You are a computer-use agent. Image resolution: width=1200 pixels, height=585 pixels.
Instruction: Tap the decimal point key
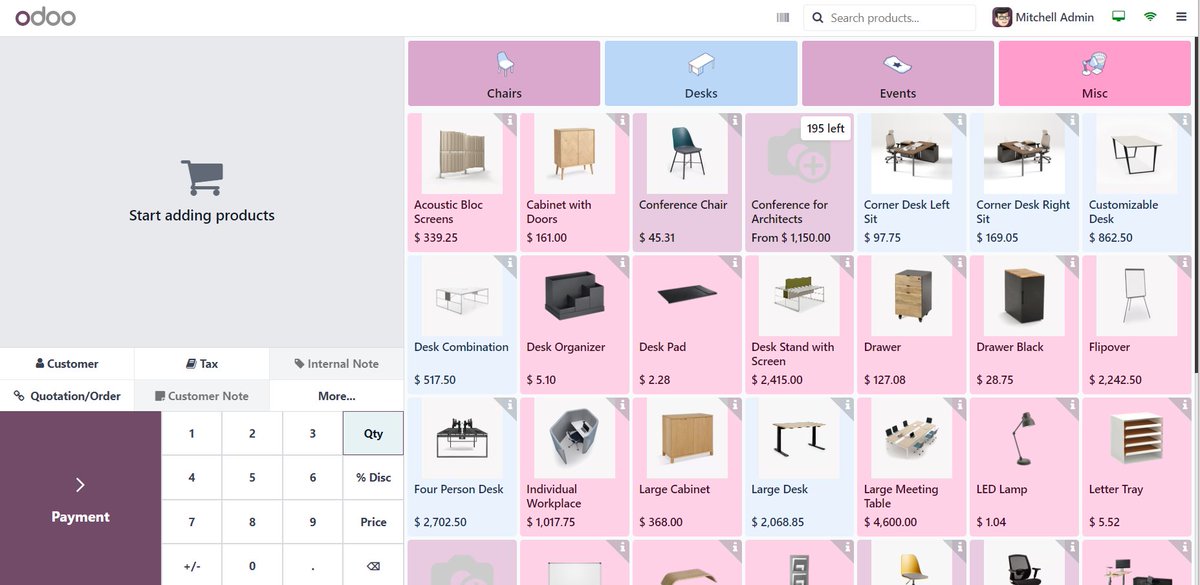313,565
